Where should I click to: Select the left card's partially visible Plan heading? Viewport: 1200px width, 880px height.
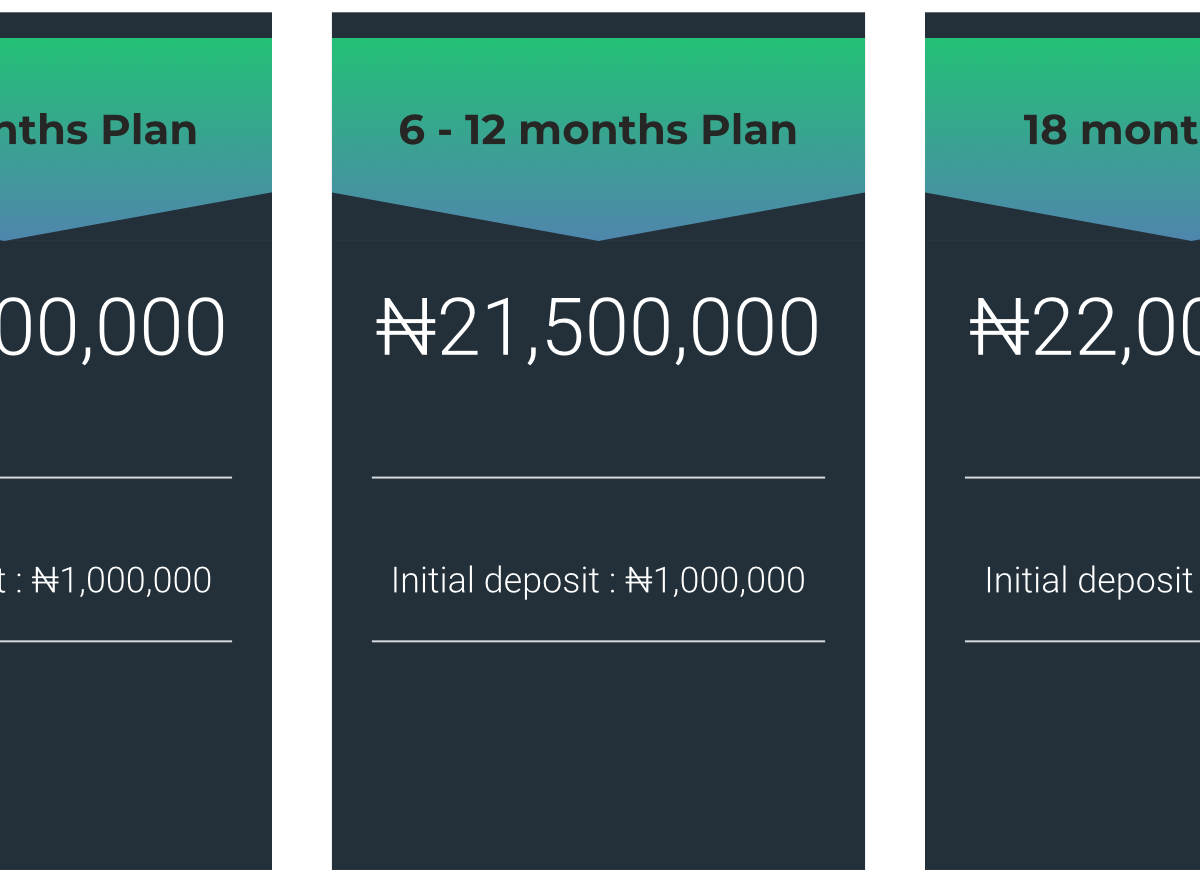click(99, 130)
